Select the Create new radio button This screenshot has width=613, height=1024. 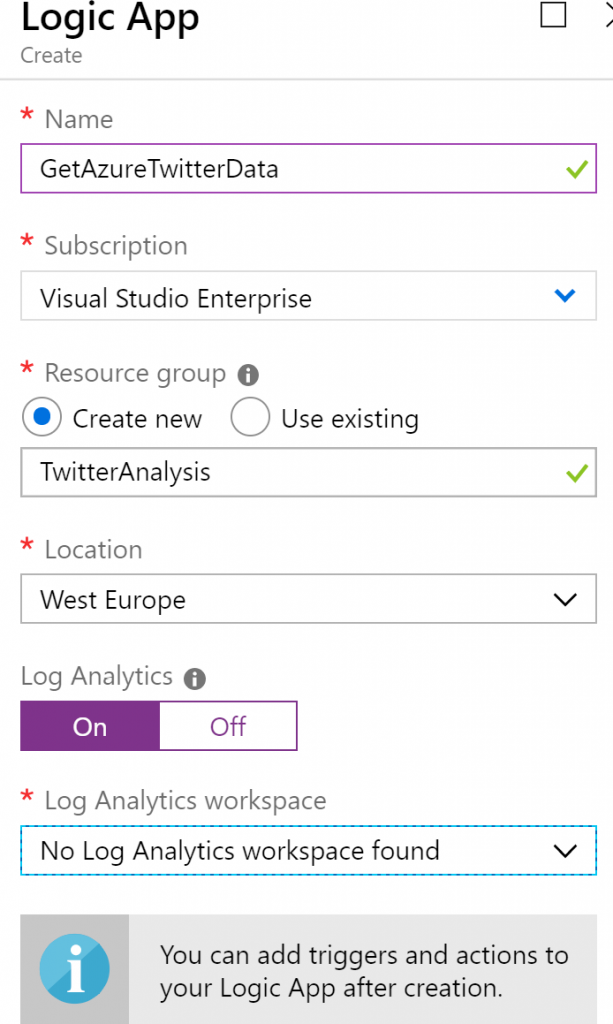coord(42,418)
